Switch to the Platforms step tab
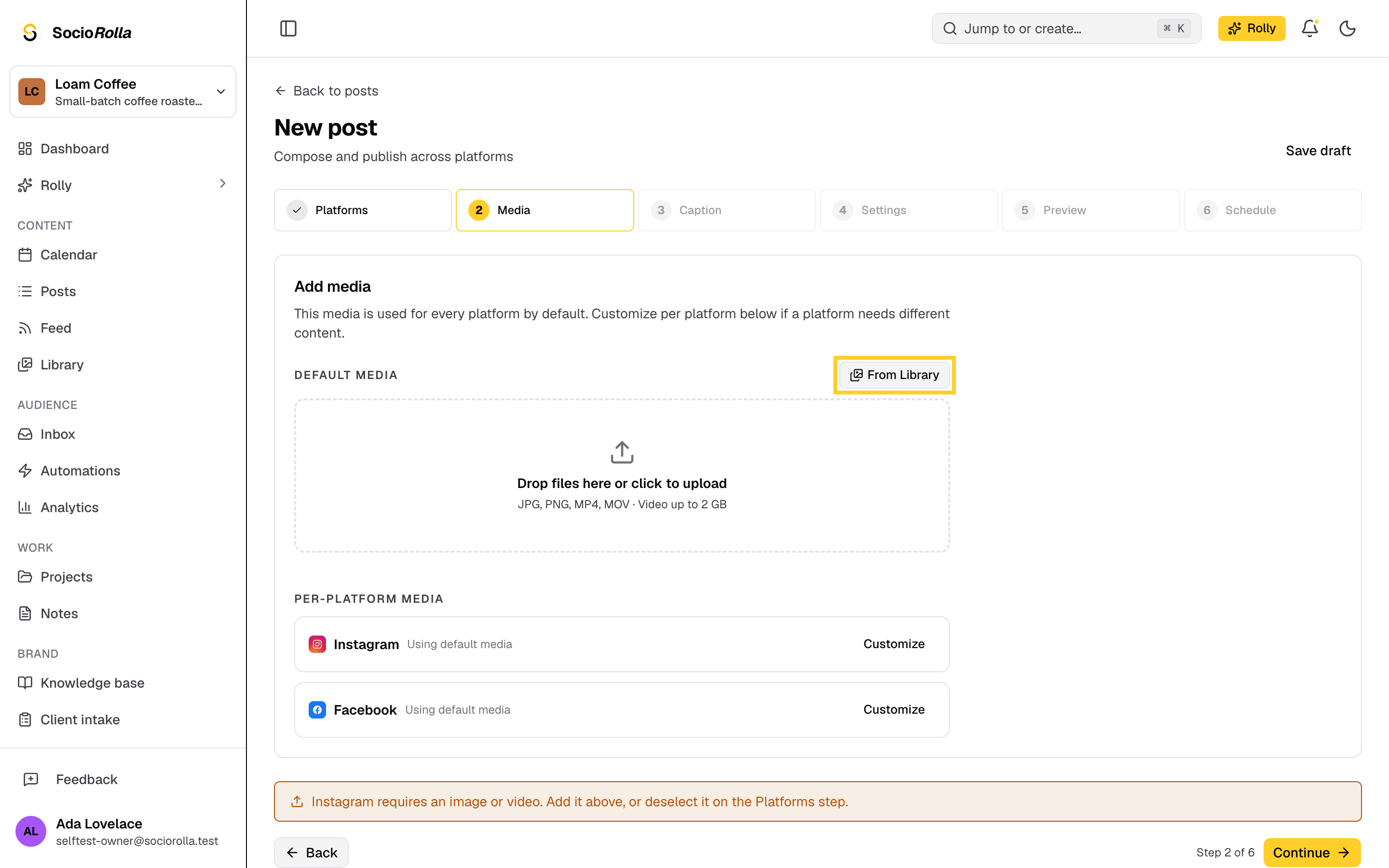The image size is (1389, 868). coord(363,210)
